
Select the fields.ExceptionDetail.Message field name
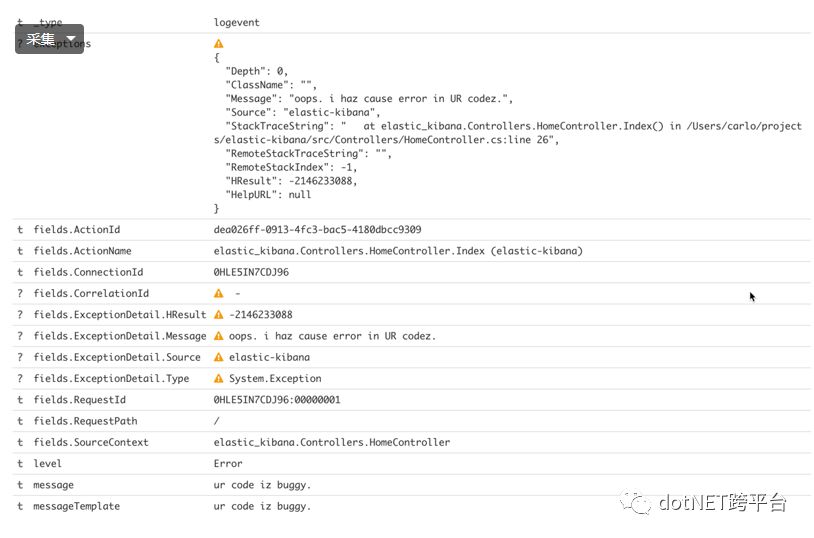click(x=120, y=336)
